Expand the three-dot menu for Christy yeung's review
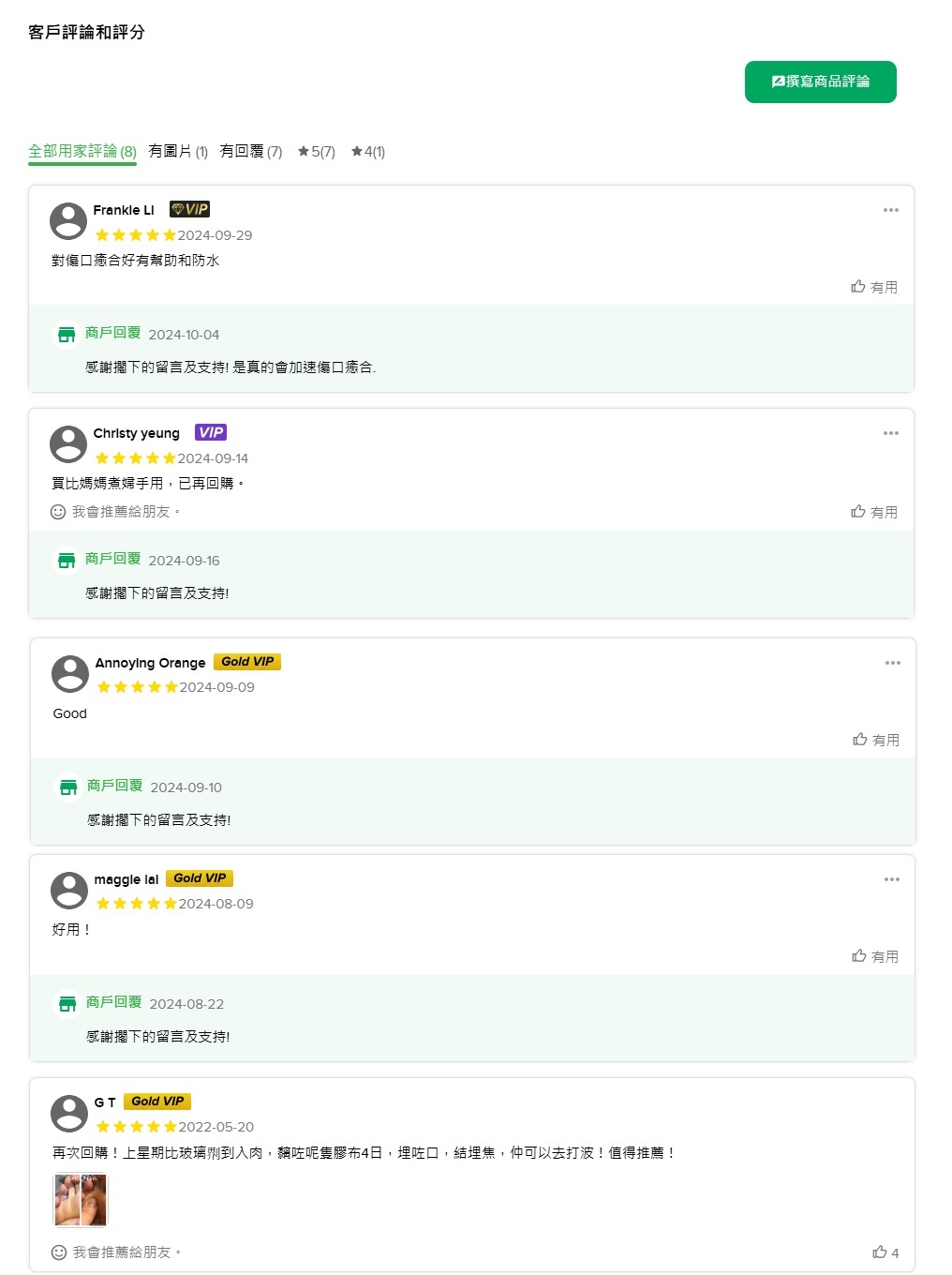The image size is (952, 1275). click(890, 433)
